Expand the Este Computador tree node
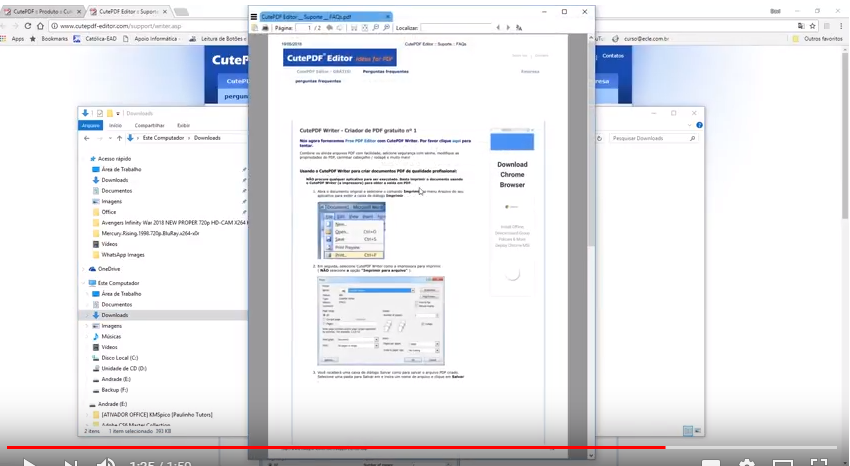Screen dimensions: 850x466 point(84,283)
